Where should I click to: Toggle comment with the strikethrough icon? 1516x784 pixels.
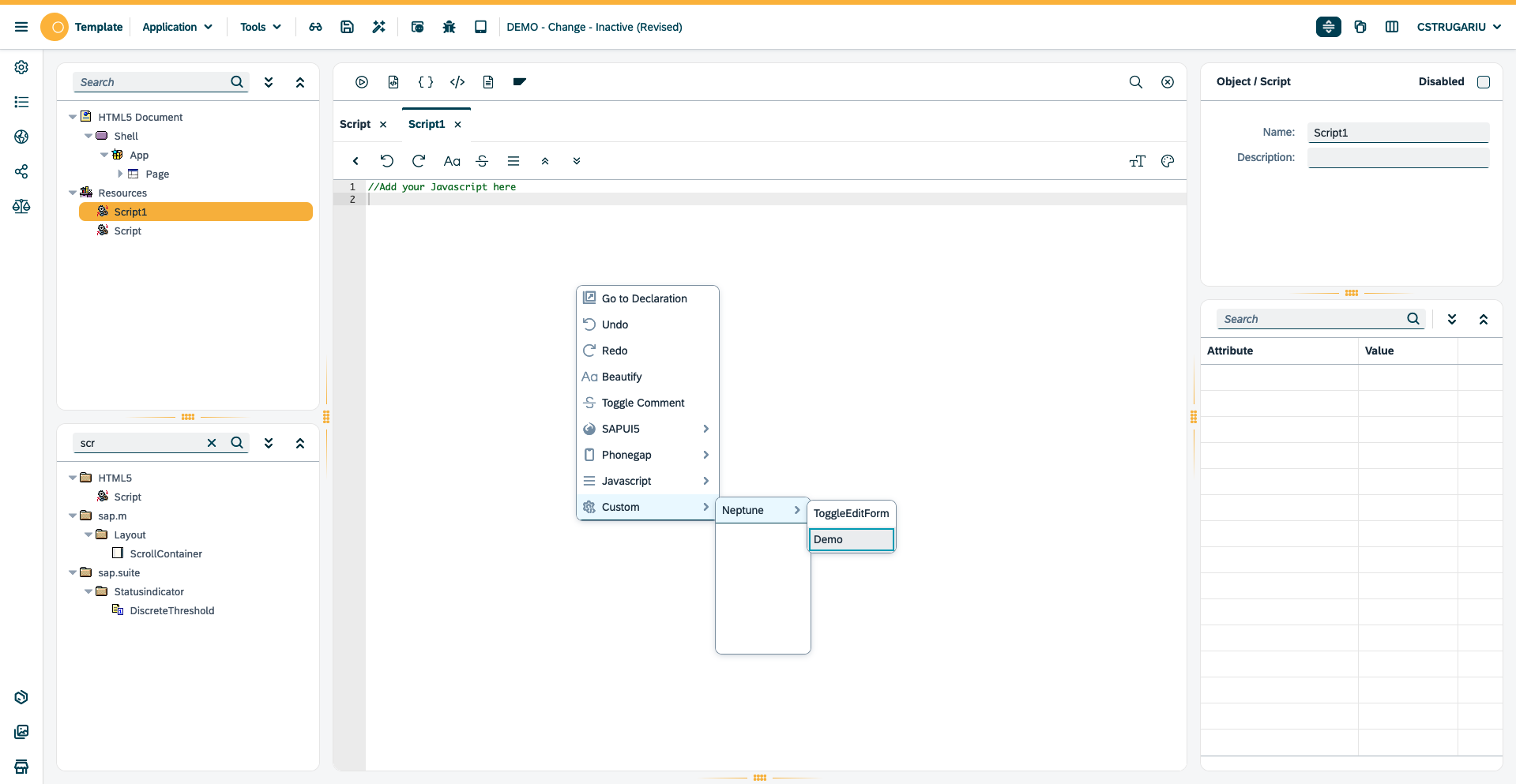point(482,160)
